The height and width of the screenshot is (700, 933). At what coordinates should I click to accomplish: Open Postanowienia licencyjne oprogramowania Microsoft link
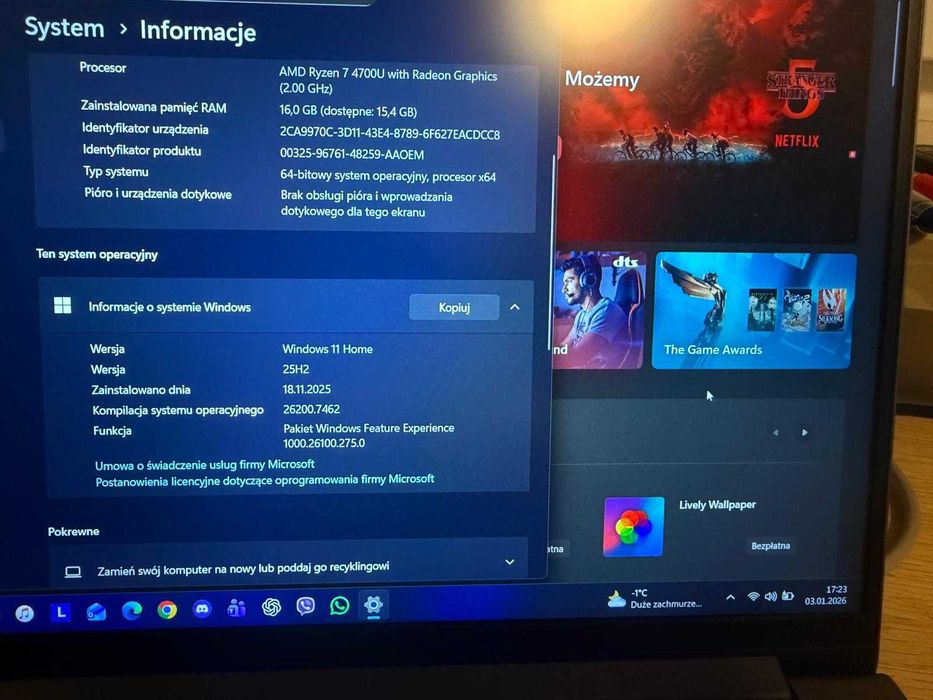(265, 480)
